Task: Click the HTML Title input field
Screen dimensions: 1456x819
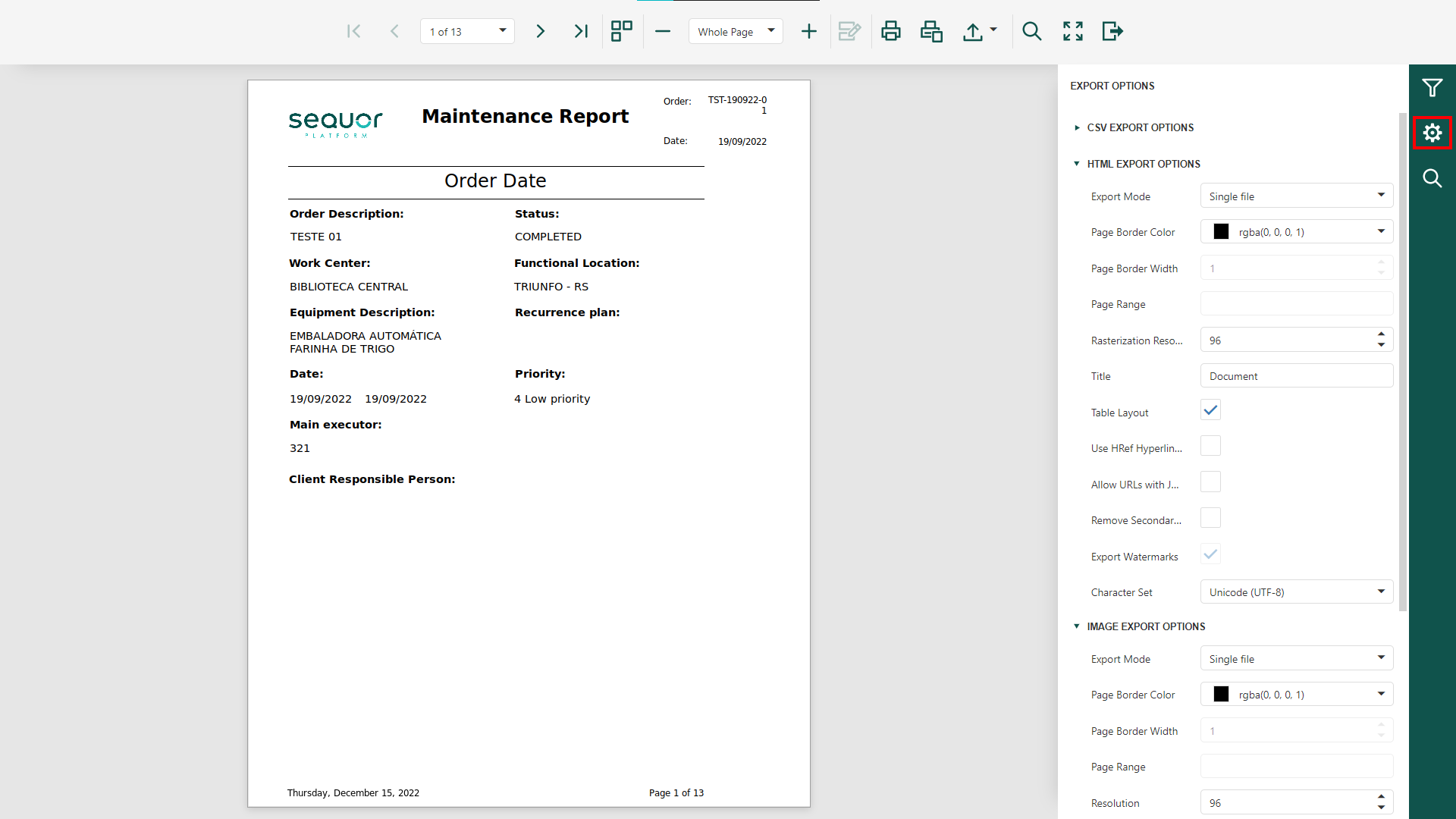Action: coord(1296,375)
